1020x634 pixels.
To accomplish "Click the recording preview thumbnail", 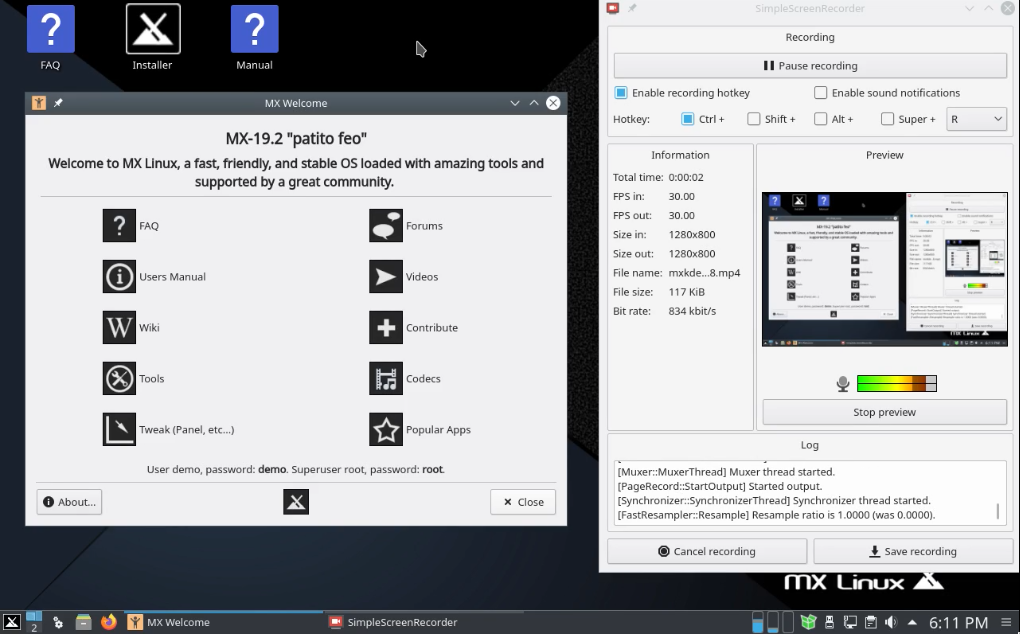I will click(884, 268).
